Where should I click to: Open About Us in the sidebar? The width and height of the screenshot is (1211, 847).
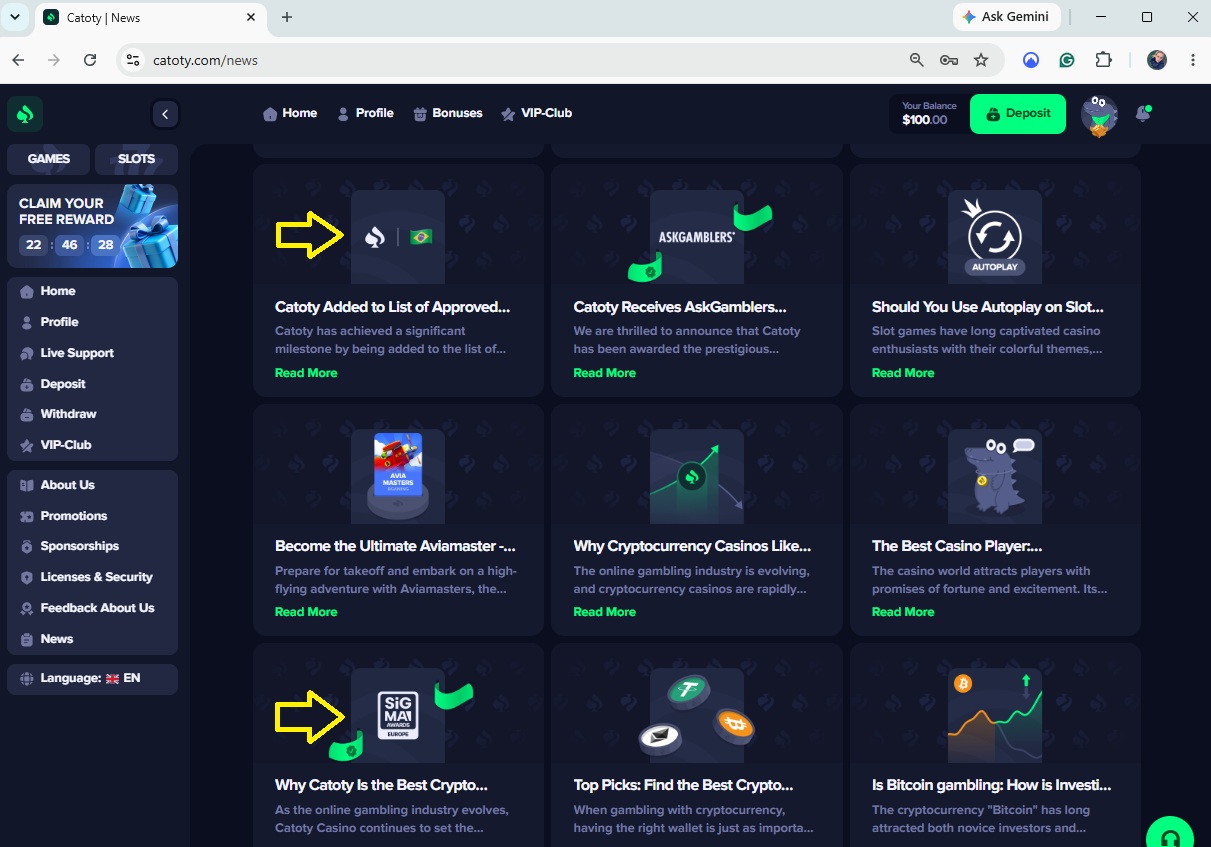[92, 485]
